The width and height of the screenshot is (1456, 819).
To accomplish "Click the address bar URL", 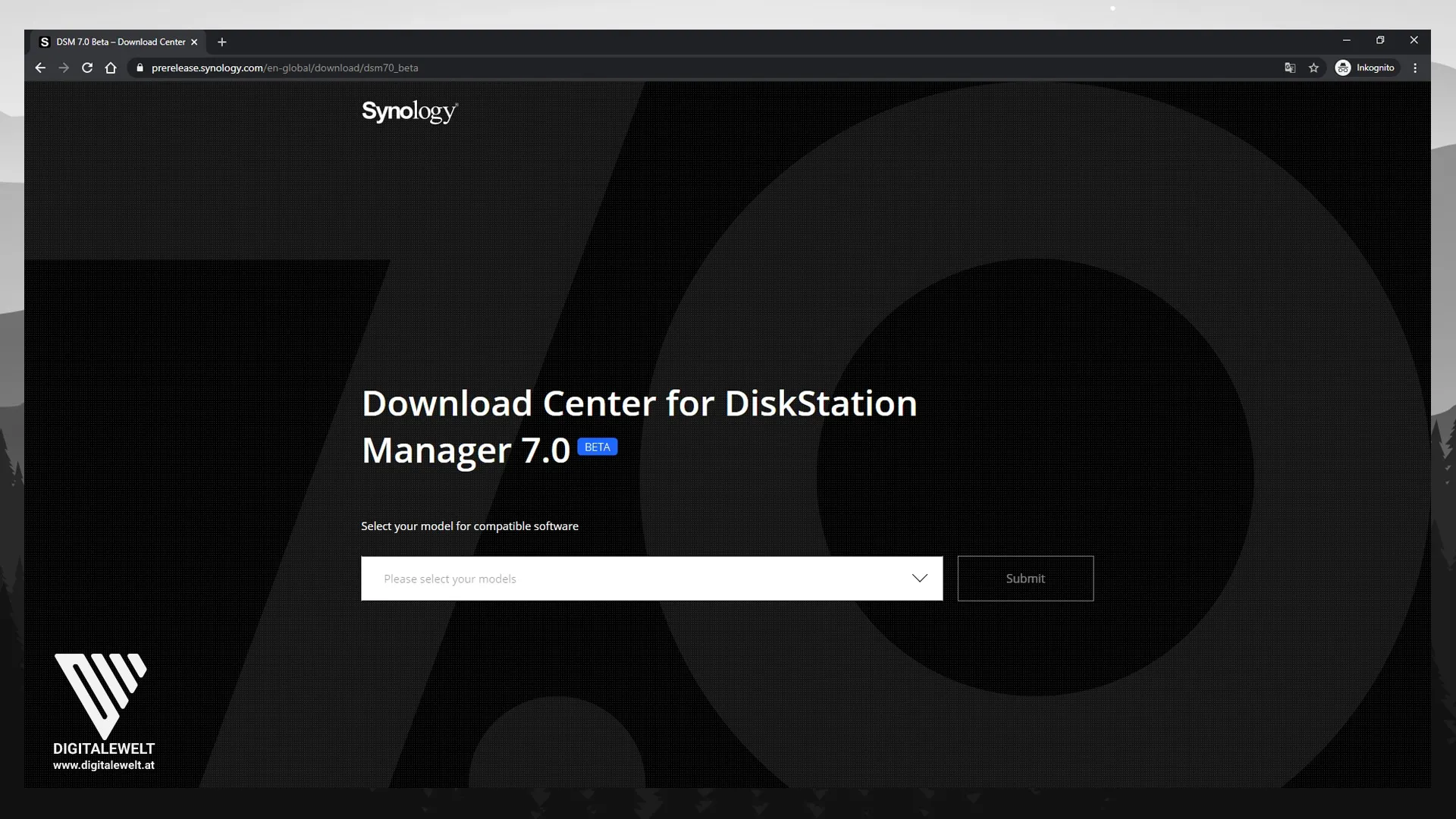I will tap(284, 68).
